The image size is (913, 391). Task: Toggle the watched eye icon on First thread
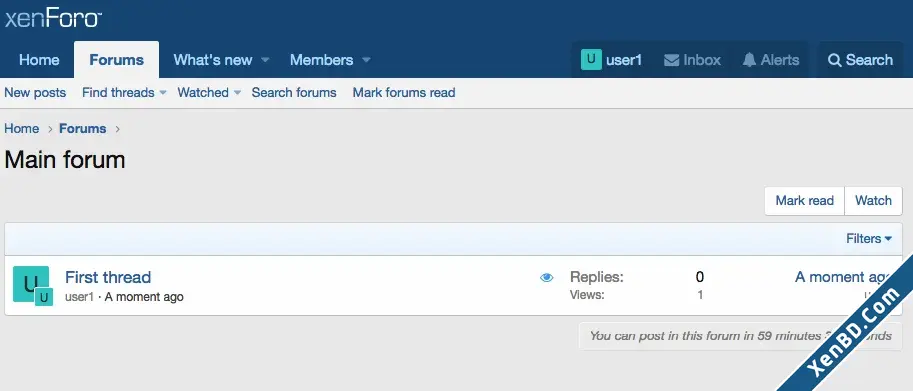point(546,278)
